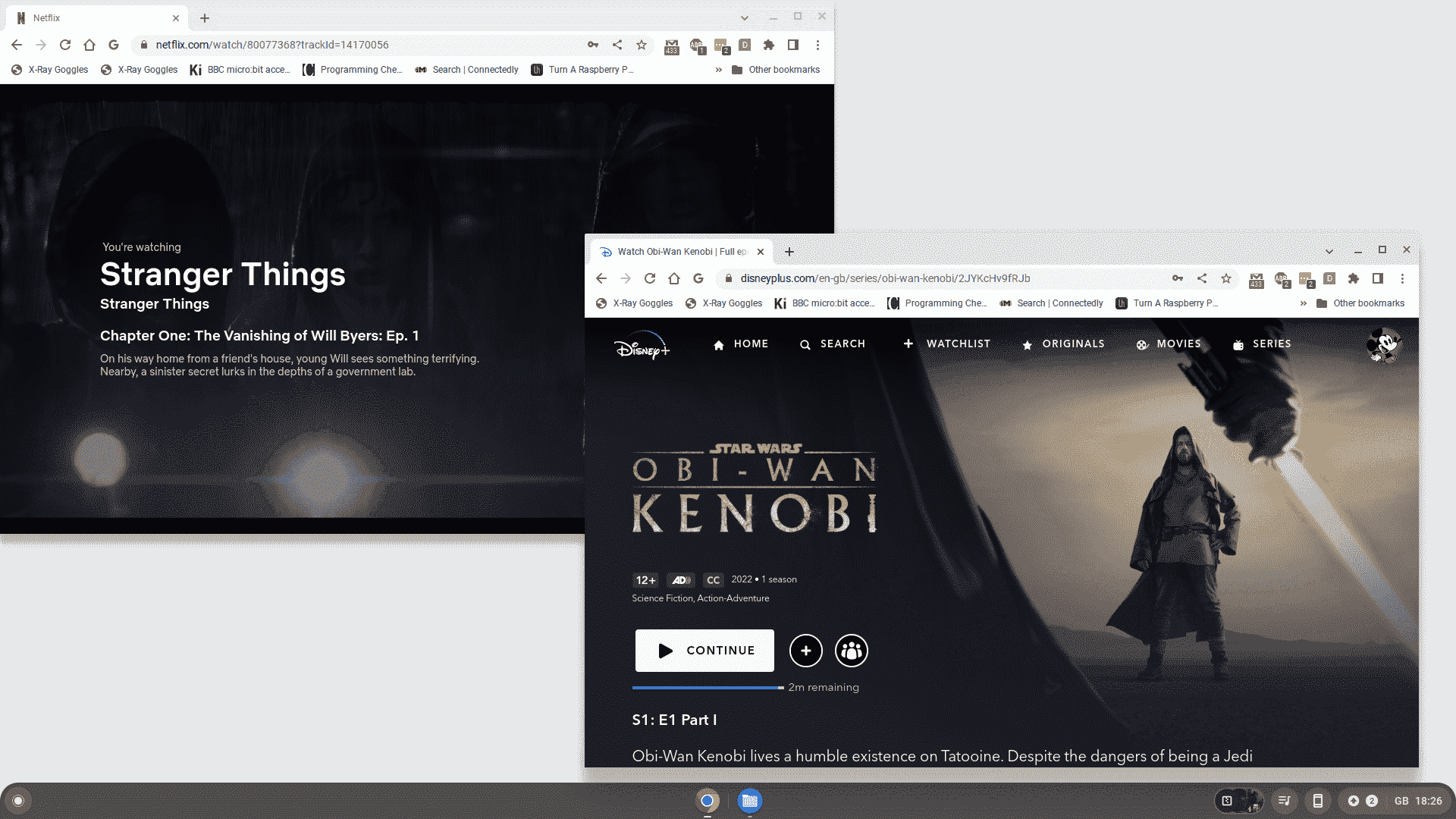Screen dimensions: 1456x819
Task: Reload the Disney+ page
Action: [x=650, y=278]
